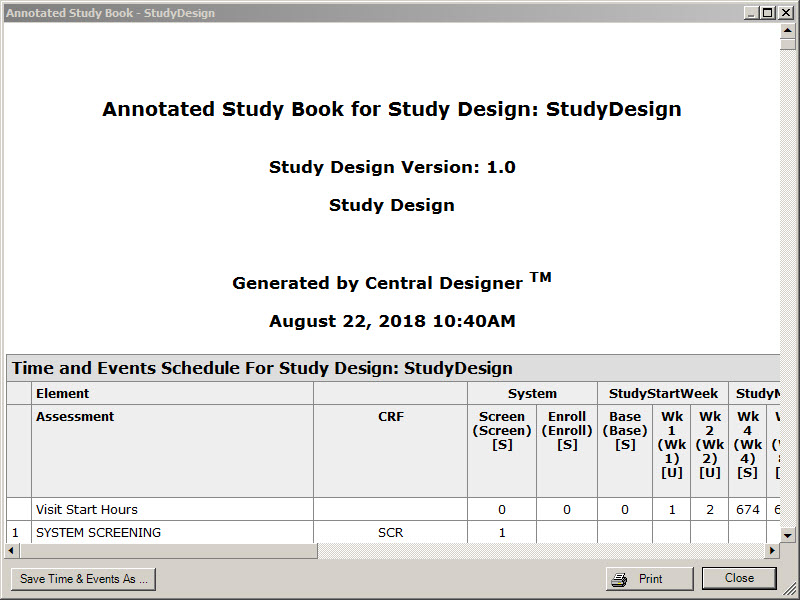Viewport: 800px width, 600px height.
Task: Click the Print button
Action: coord(649,579)
